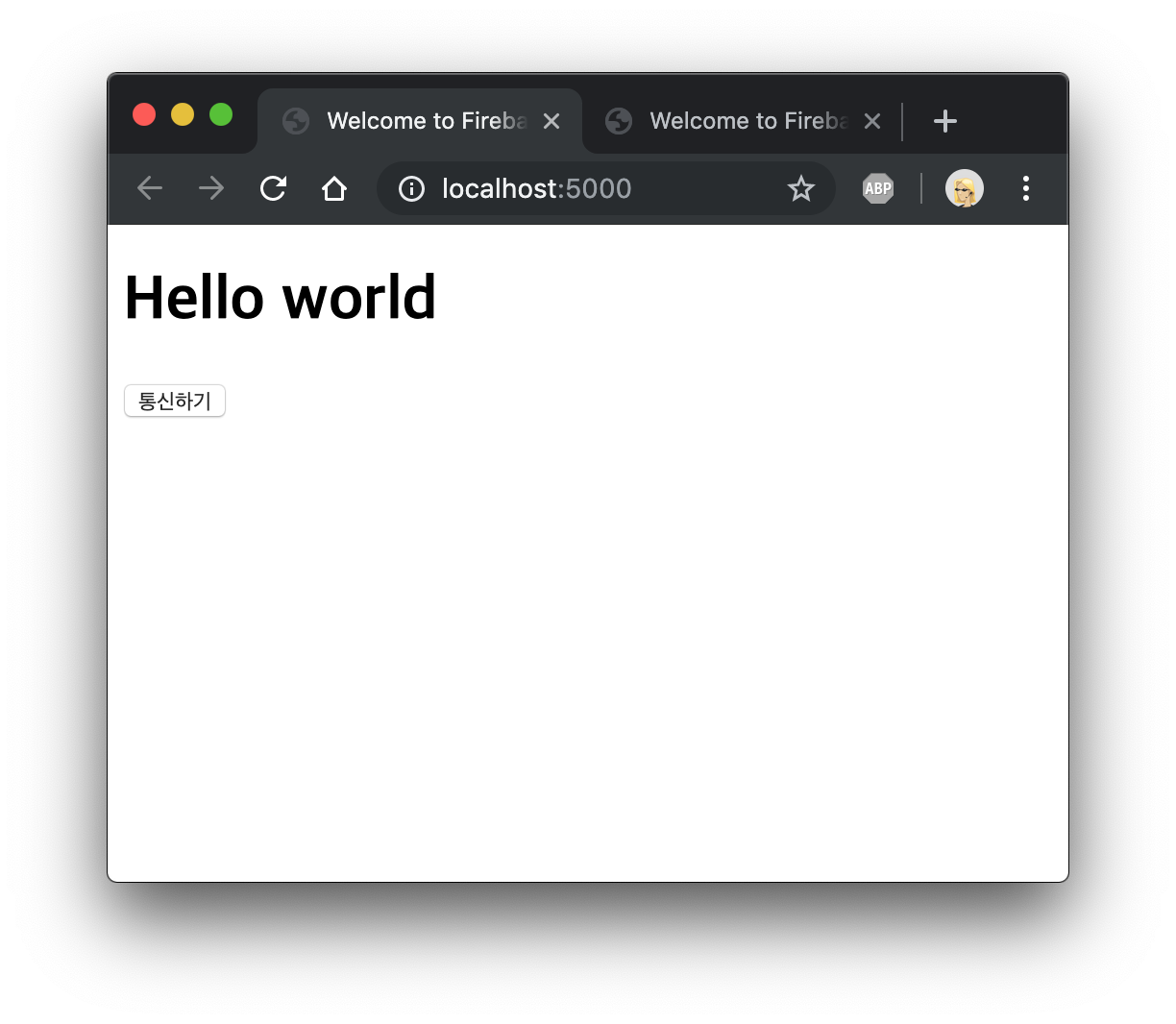
Task: Maximize the window with green button
Action: (x=221, y=114)
